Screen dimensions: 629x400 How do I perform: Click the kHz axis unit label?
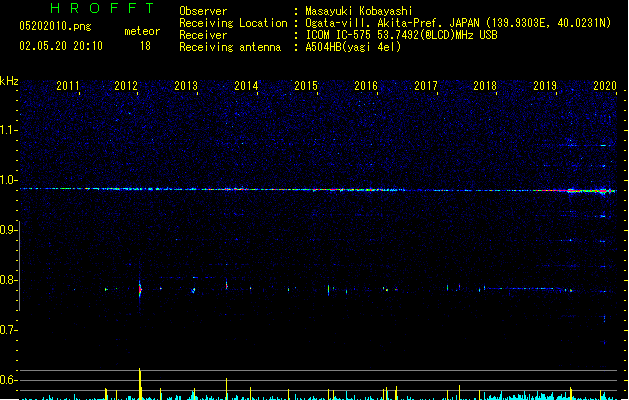9,81
